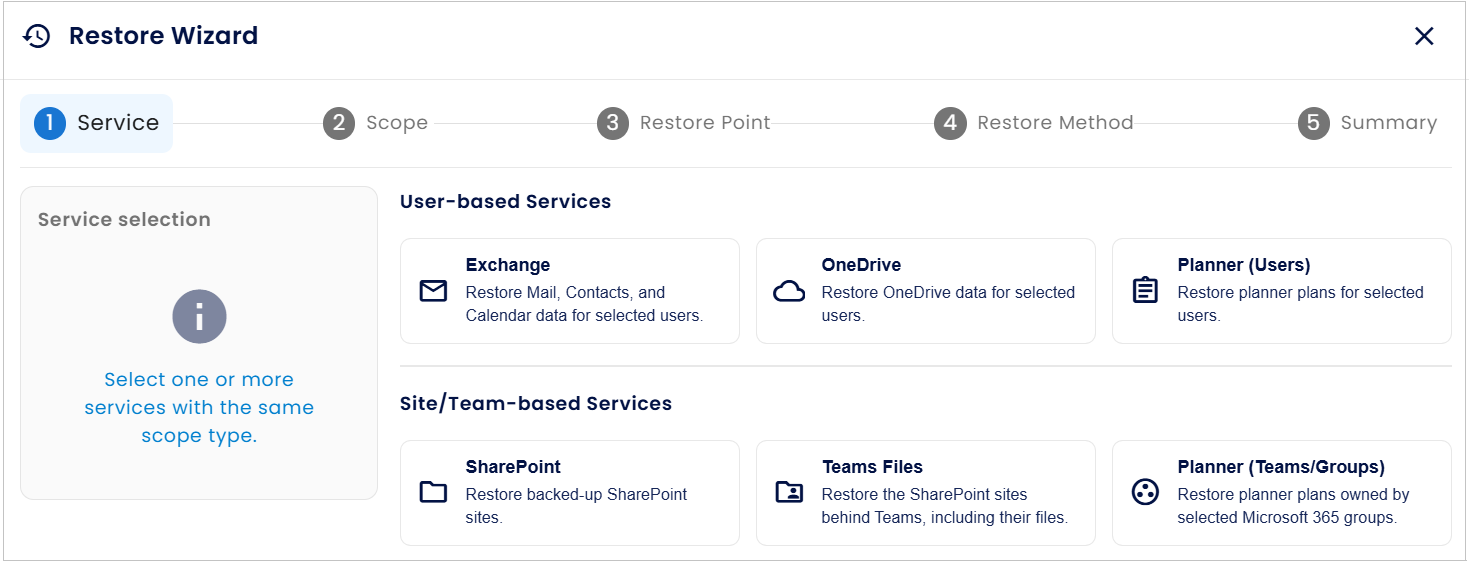Select the OneDrive service card
The height and width of the screenshot is (561, 1469).
pos(926,291)
